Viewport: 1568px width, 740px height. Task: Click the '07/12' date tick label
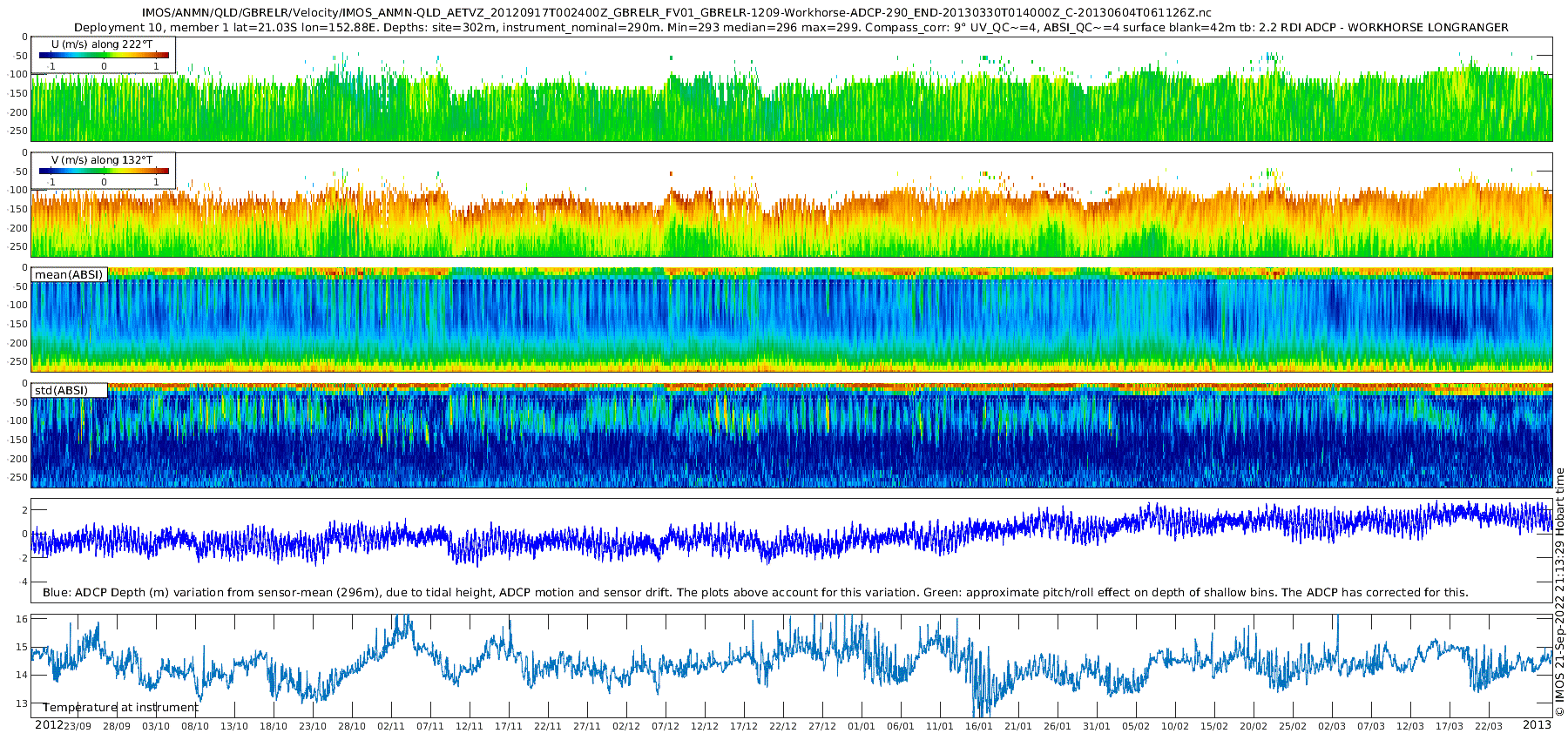(666, 726)
